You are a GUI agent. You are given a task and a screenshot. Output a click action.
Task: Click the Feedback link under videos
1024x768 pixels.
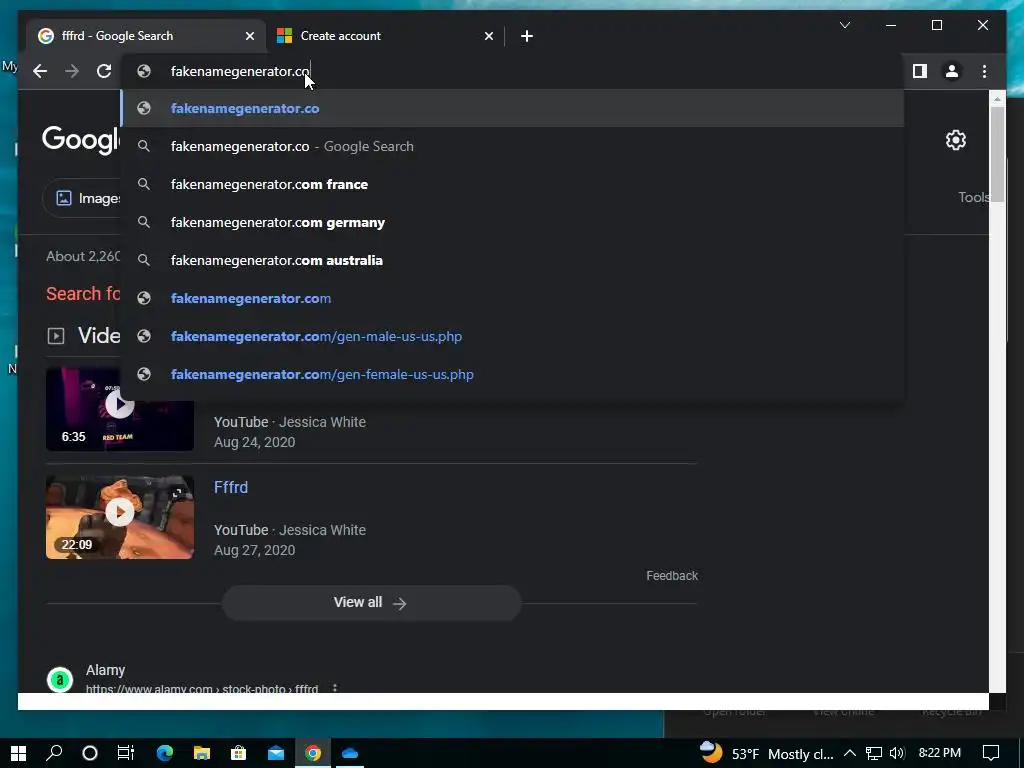[x=672, y=575]
